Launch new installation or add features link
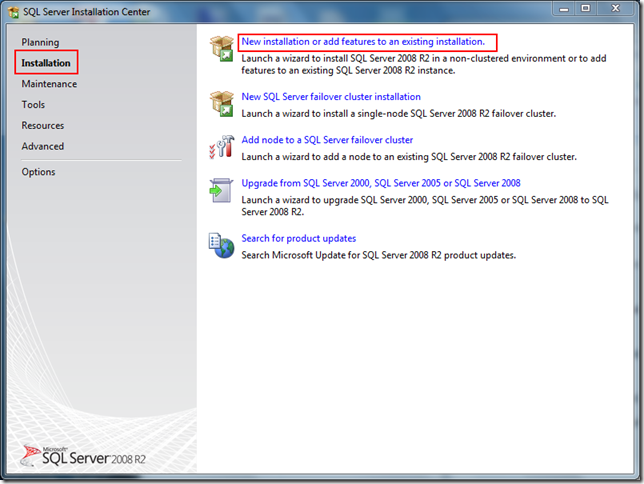Screen dimensions: 644x484 tap(363, 41)
